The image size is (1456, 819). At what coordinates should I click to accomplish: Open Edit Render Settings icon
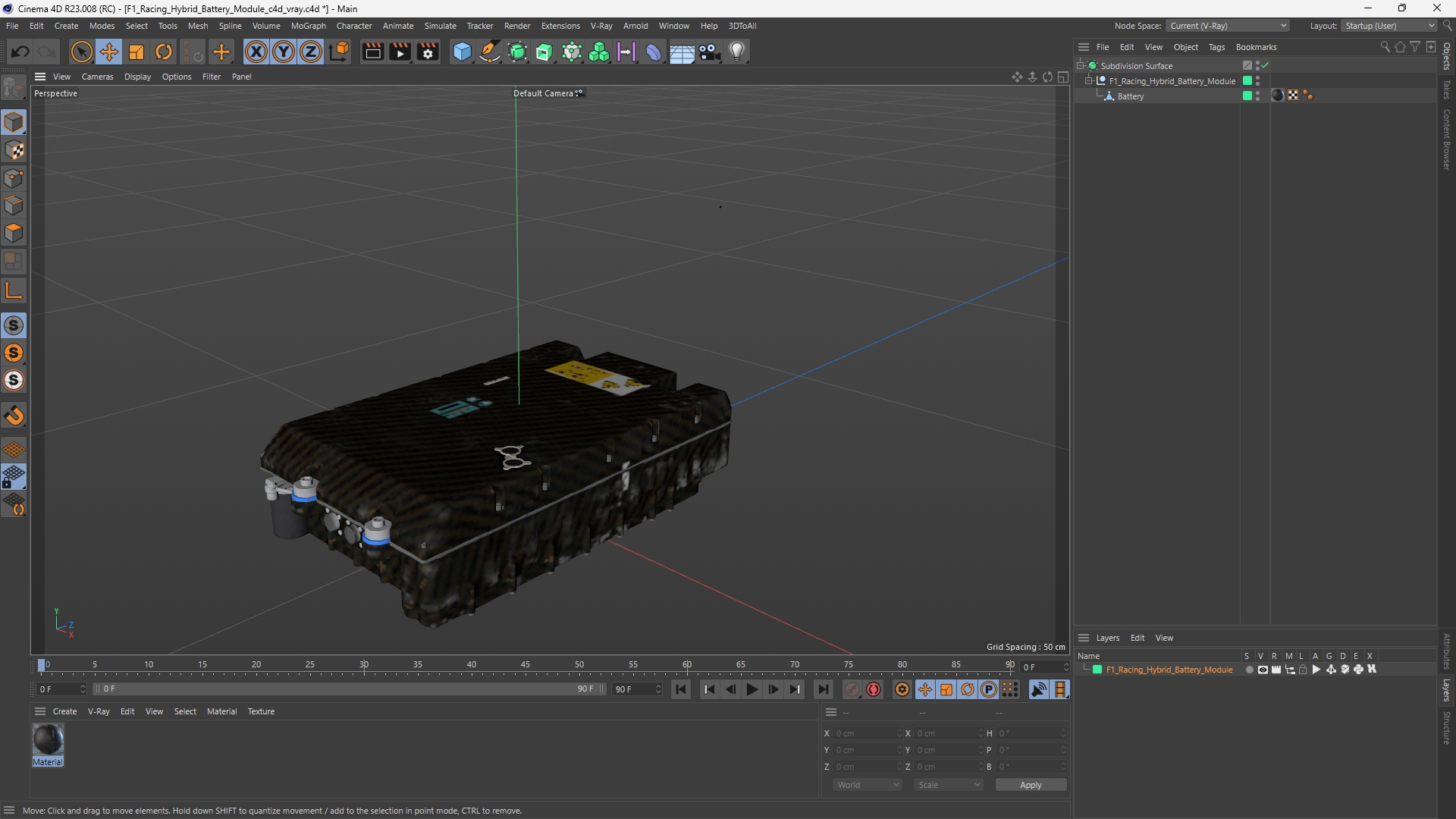tap(428, 52)
